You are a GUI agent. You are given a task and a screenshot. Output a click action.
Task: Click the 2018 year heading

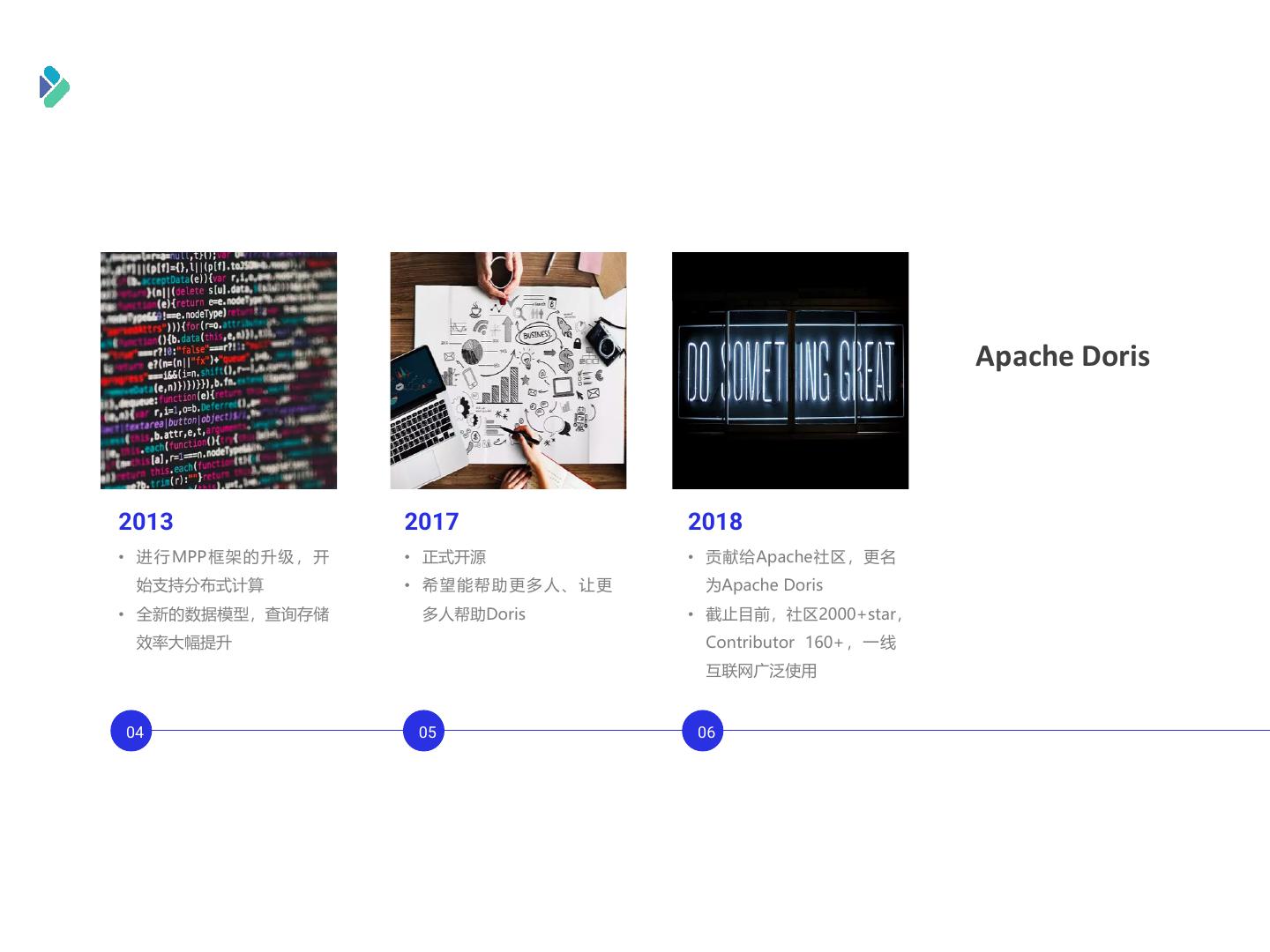[x=715, y=521]
